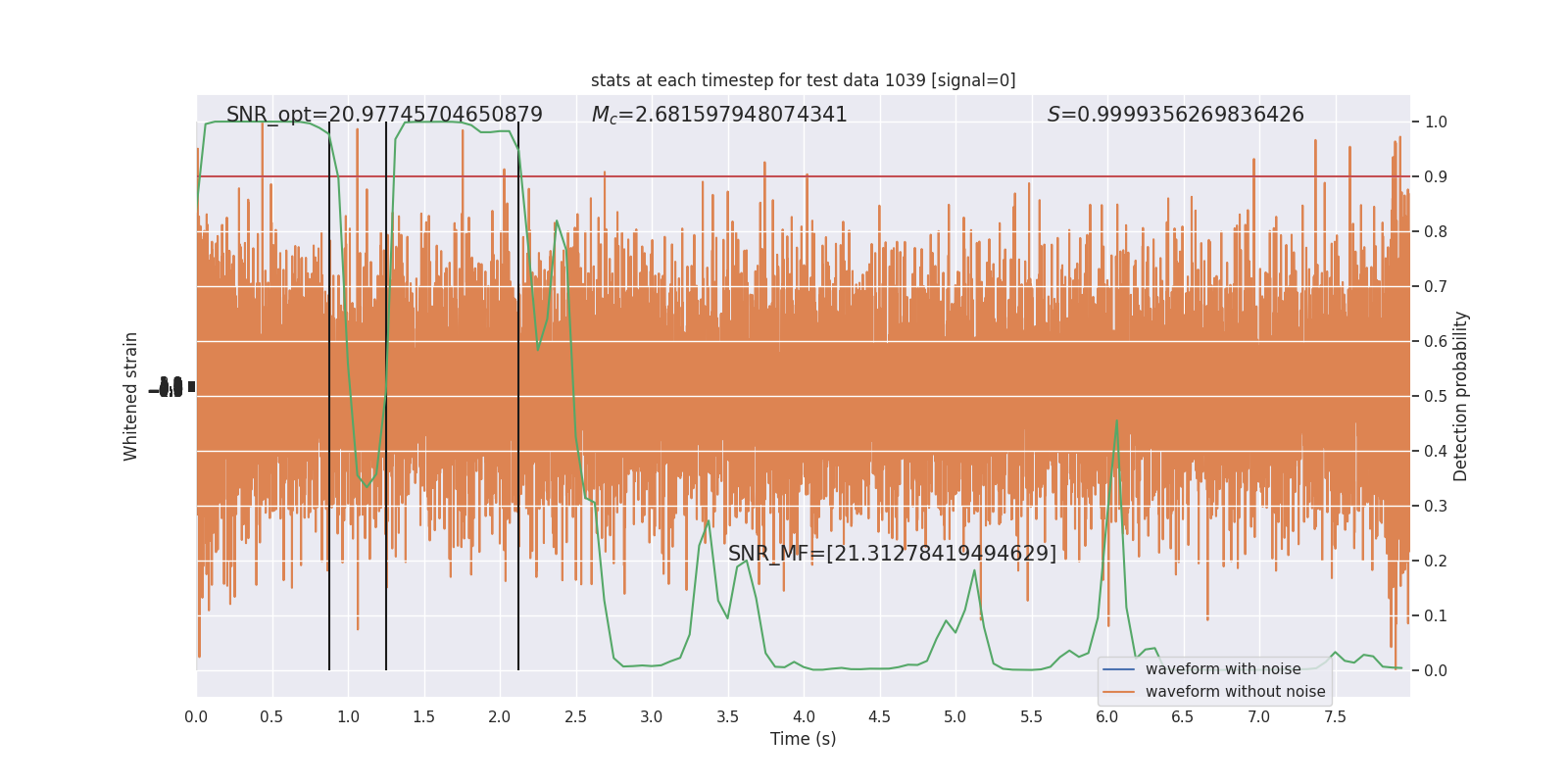Screen dimensions: 1568x784
Task: Click the detection probability tick label 0.6
Action: tap(1436, 341)
